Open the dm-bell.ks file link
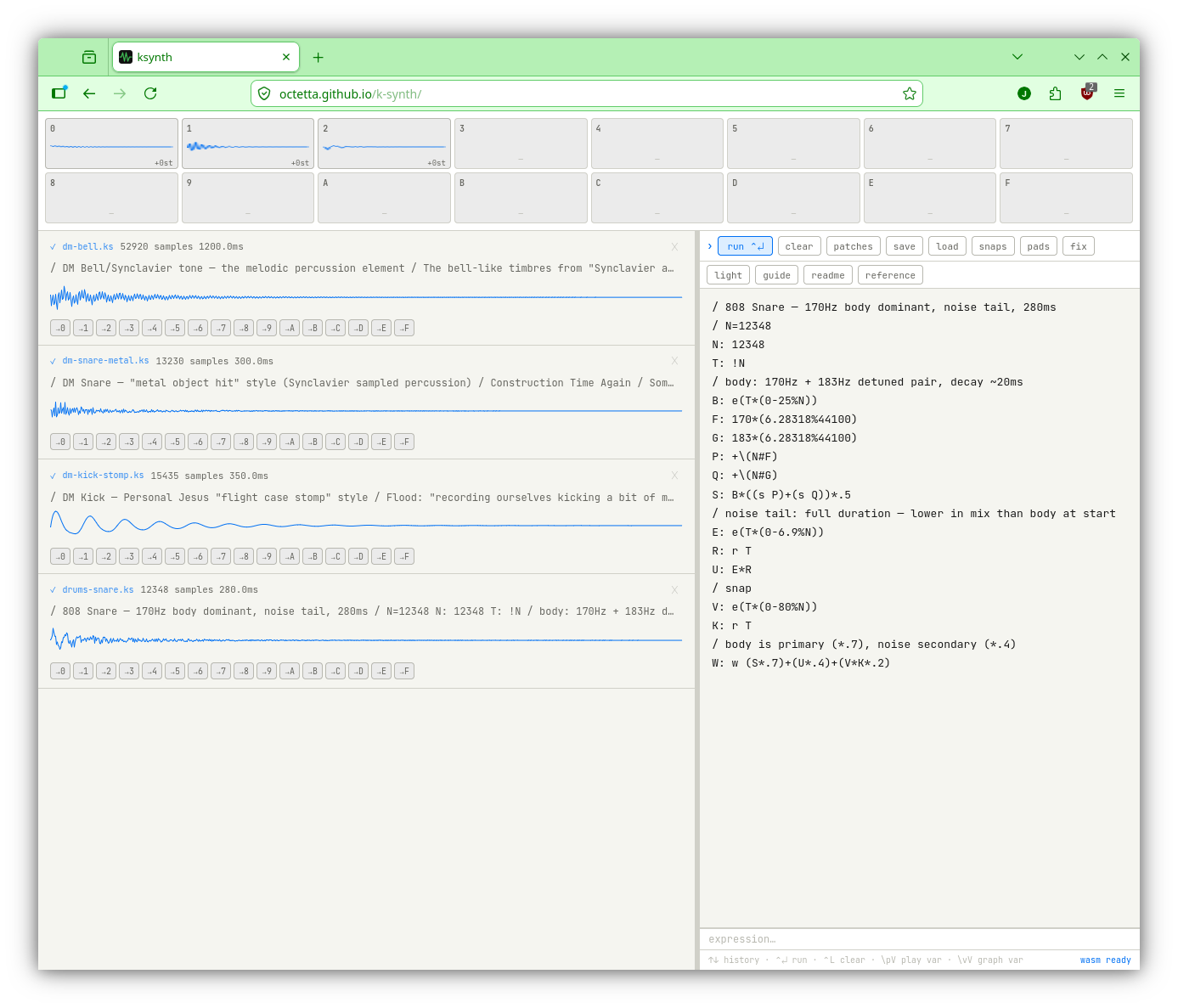1178x1008 pixels. click(x=87, y=246)
